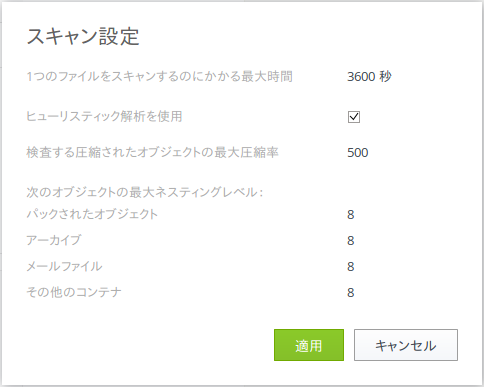Viewport: 484px width, 387px height.
Task: Apply settings with the green 適用 button
Action: click(309, 345)
